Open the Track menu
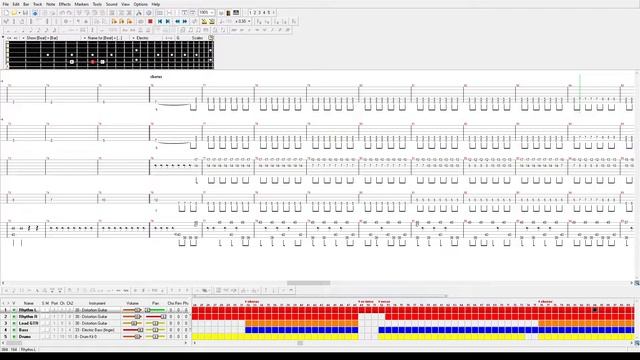This screenshot has height=360, width=640. coord(38,4)
